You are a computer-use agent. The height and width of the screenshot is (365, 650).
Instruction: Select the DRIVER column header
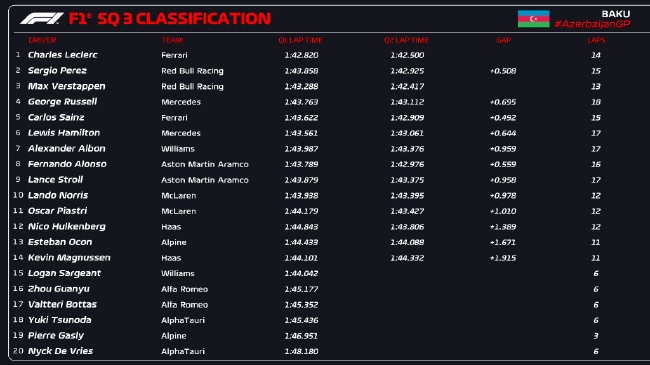tap(42, 40)
